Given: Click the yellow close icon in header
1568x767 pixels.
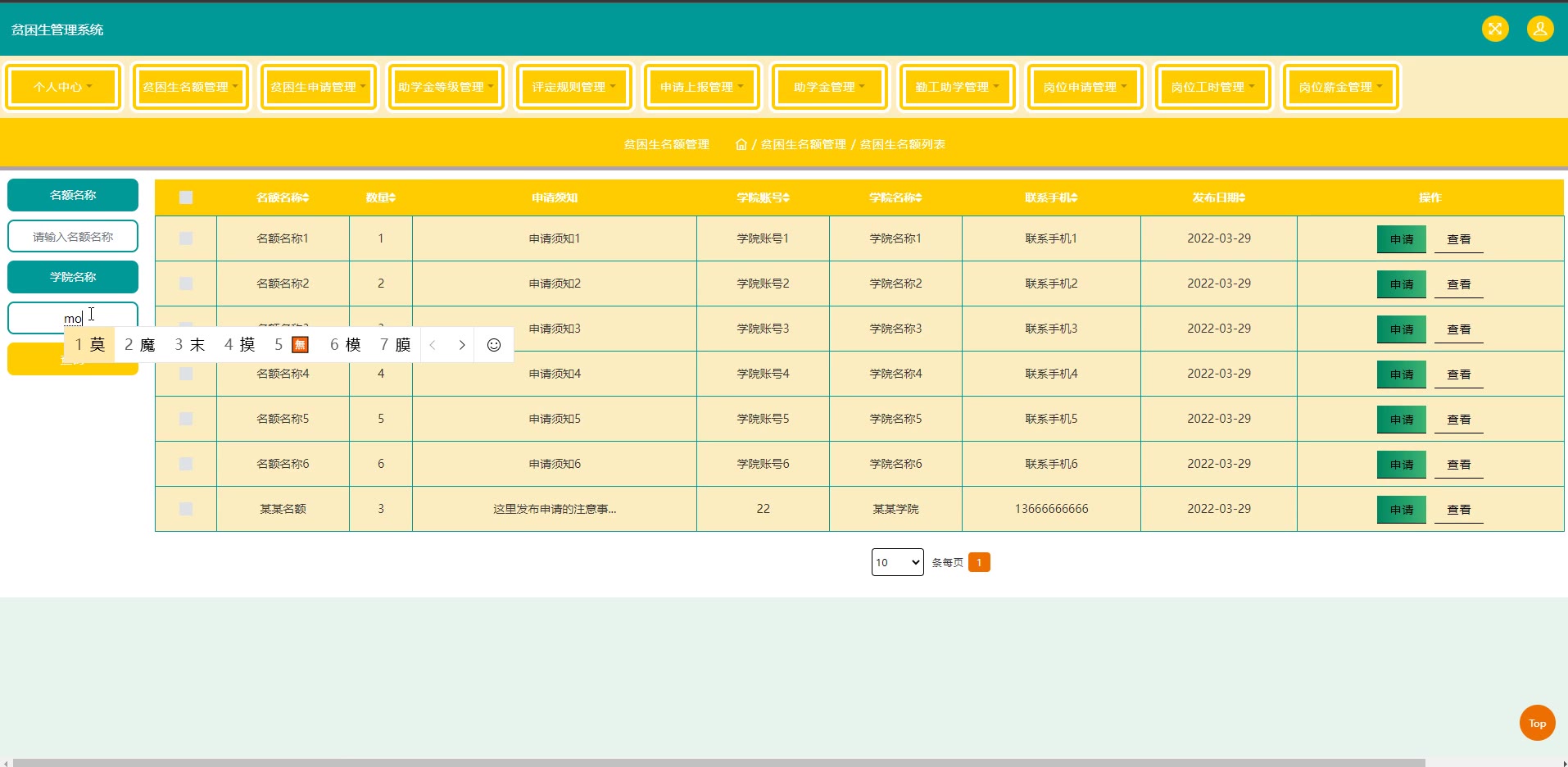Looking at the screenshot, I should tap(1495, 29).
